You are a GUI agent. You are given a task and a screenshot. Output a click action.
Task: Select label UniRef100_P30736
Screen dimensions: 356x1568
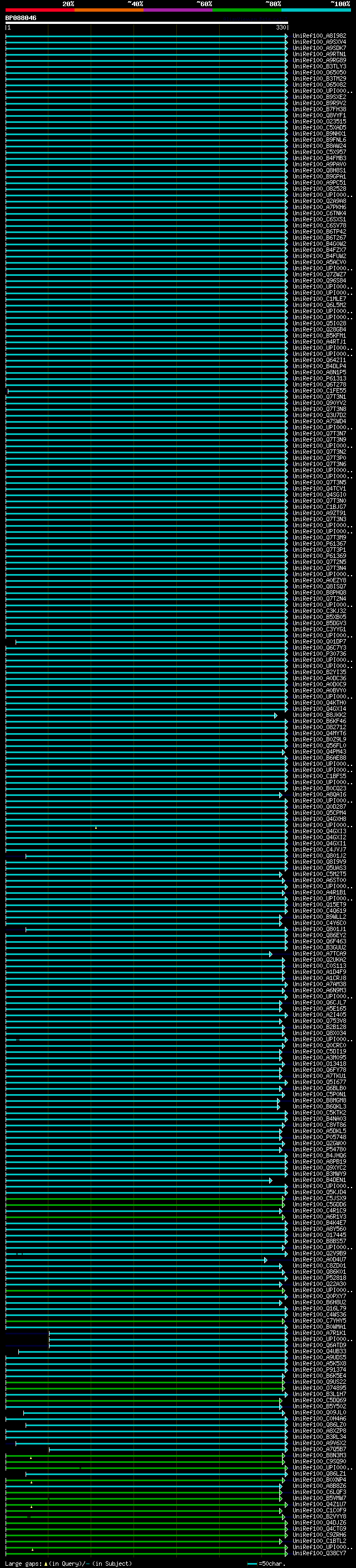pos(319,654)
